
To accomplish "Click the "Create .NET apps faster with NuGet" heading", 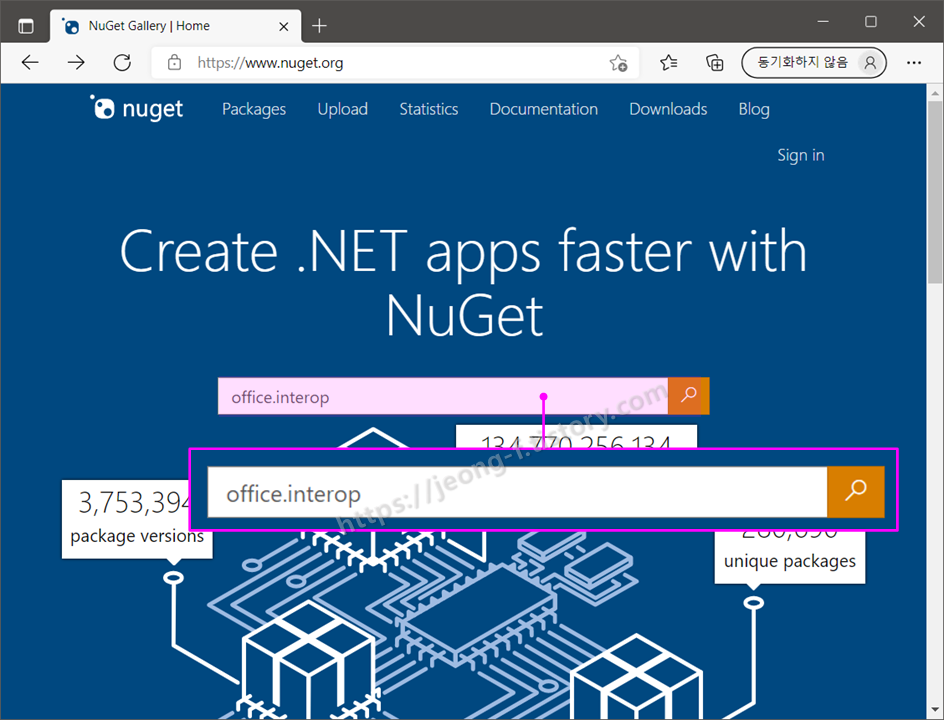I will pos(464,283).
